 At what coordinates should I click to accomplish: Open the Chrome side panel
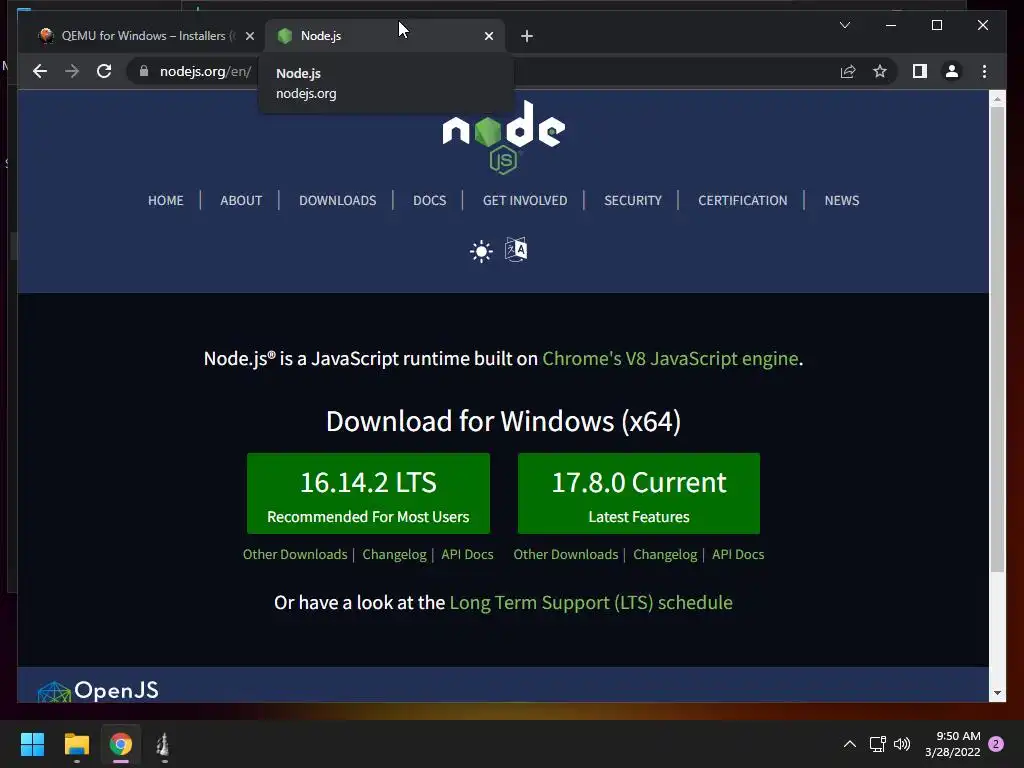(920, 71)
